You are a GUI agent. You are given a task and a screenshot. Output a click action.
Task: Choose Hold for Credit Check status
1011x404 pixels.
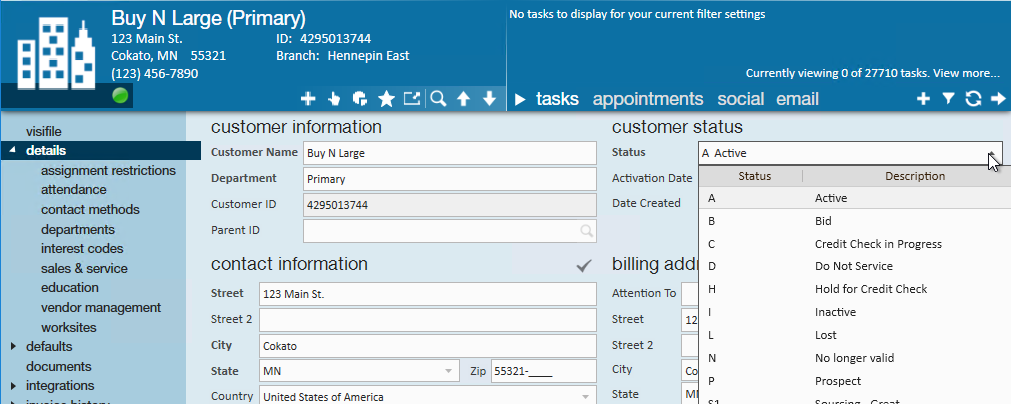click(x=855, y=289)
